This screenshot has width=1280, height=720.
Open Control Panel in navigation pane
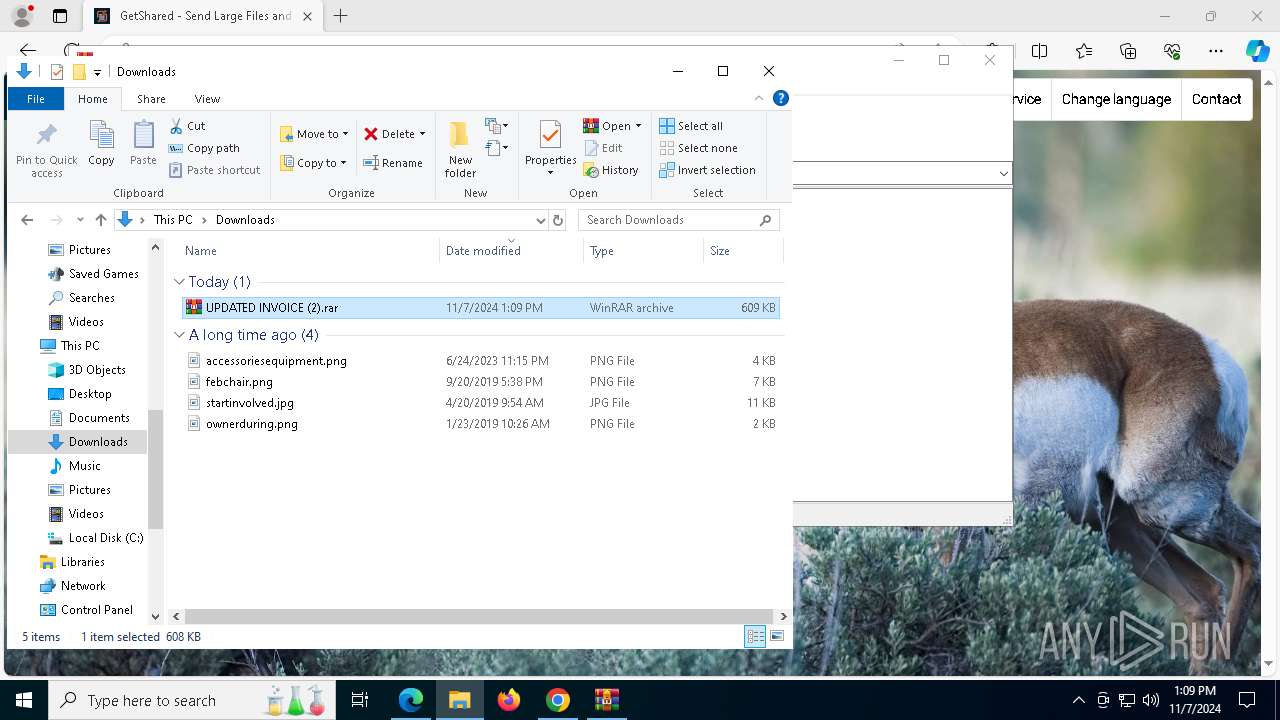tap(87, 610)
